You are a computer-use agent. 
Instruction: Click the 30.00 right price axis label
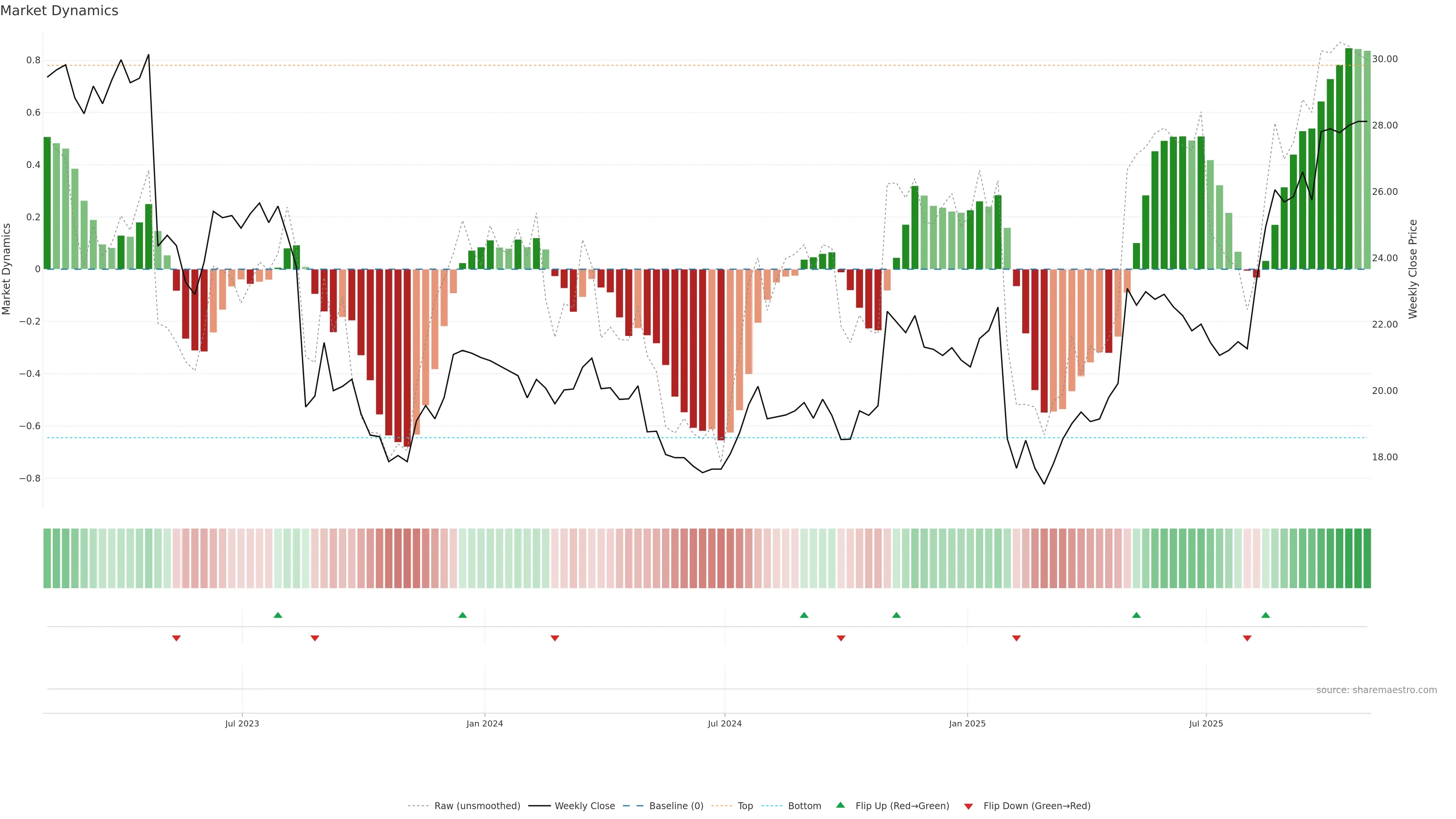pyautogui.click(x=1385, y=59)
